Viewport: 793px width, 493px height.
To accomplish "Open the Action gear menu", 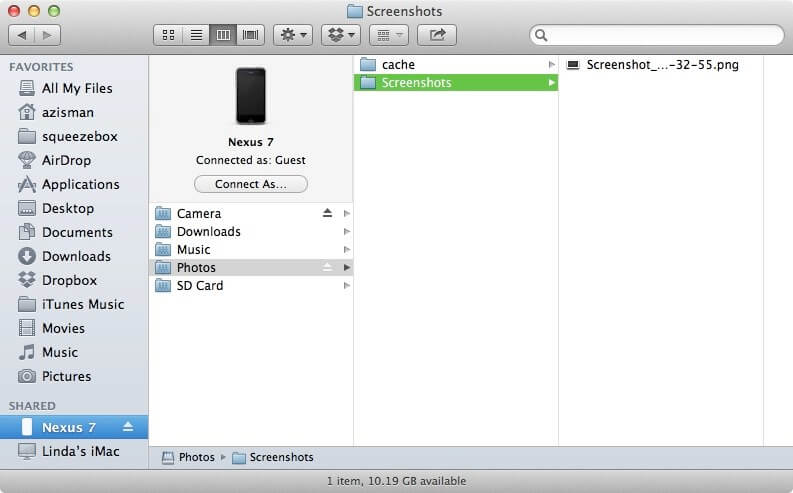I will pyautogui.click(x=293, y=35).
